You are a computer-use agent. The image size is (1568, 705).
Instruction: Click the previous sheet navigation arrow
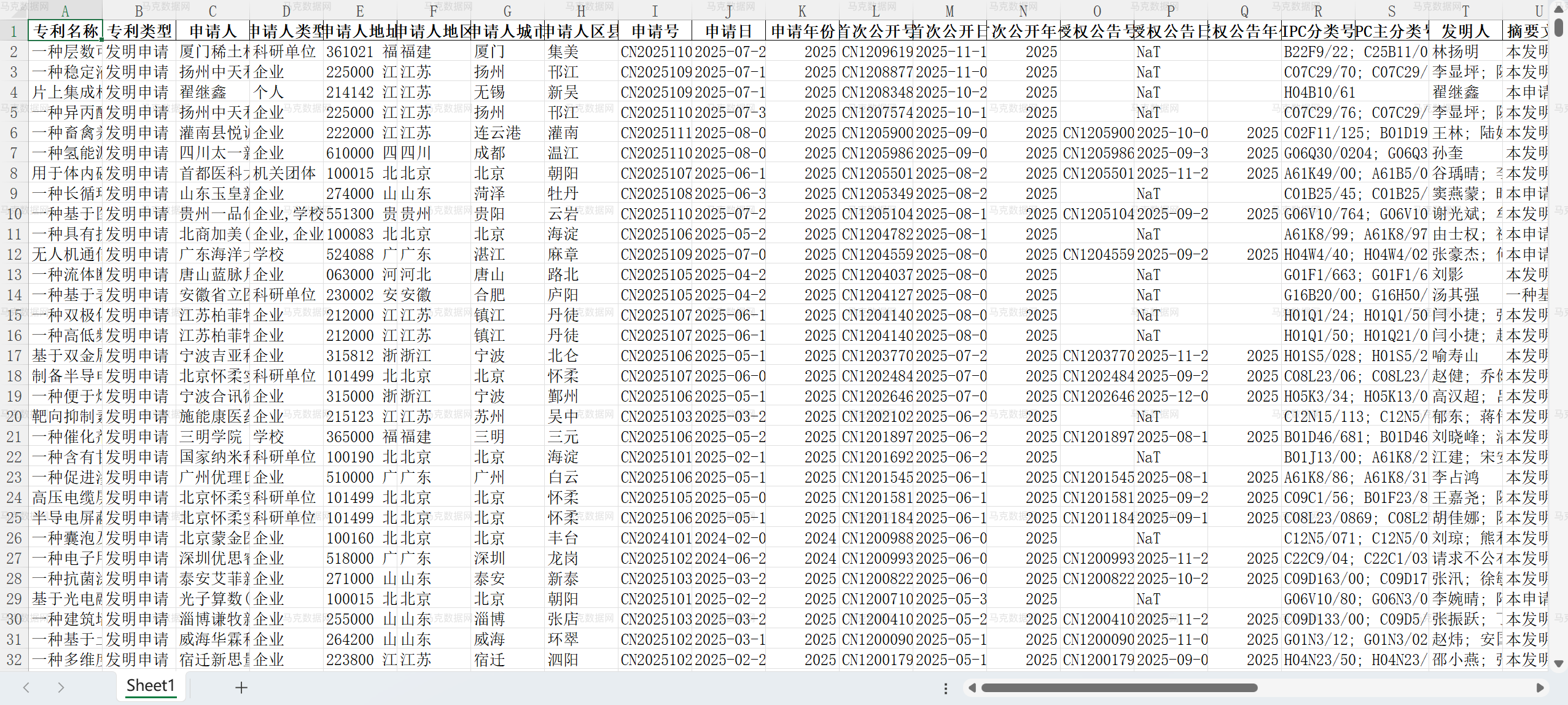pyautogui.click(x=26, y=687)
